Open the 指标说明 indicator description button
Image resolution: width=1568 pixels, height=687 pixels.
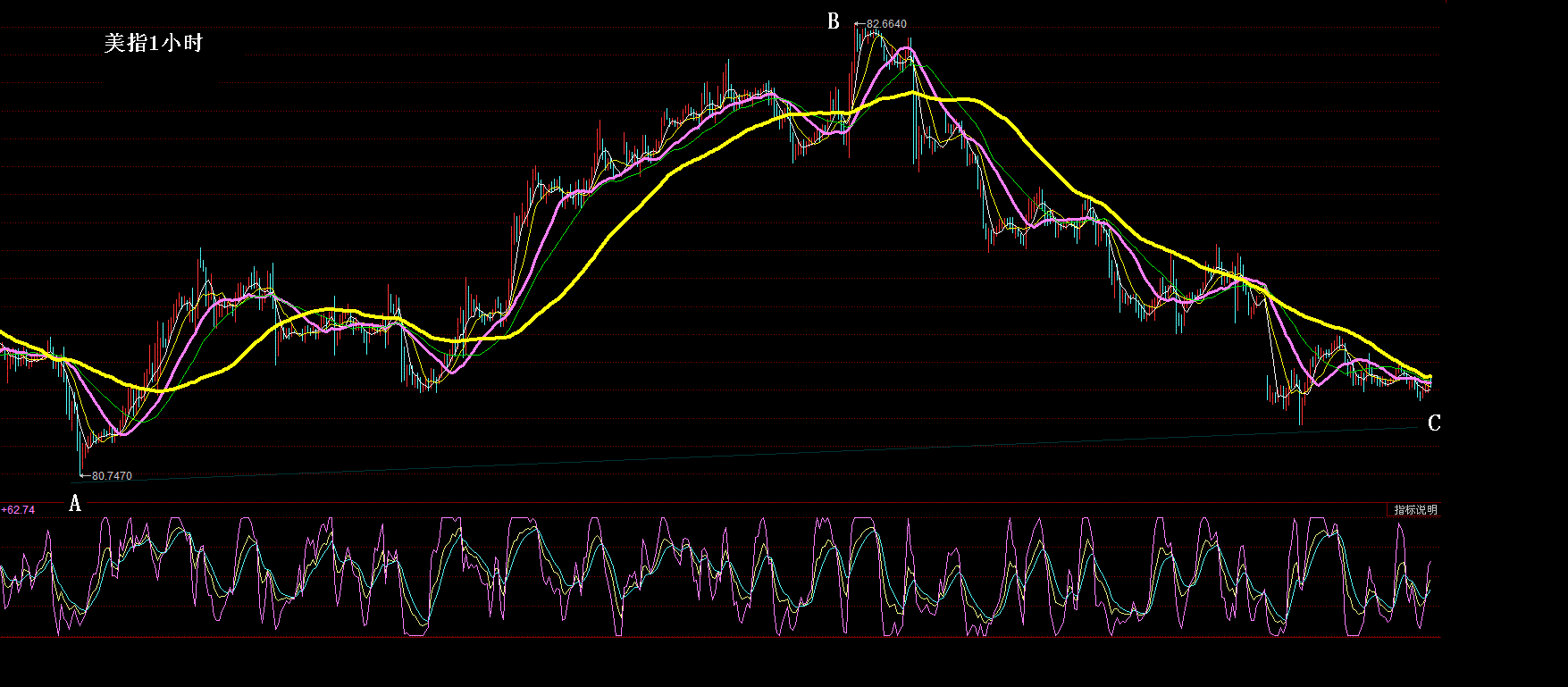(x=1415, y=510)
